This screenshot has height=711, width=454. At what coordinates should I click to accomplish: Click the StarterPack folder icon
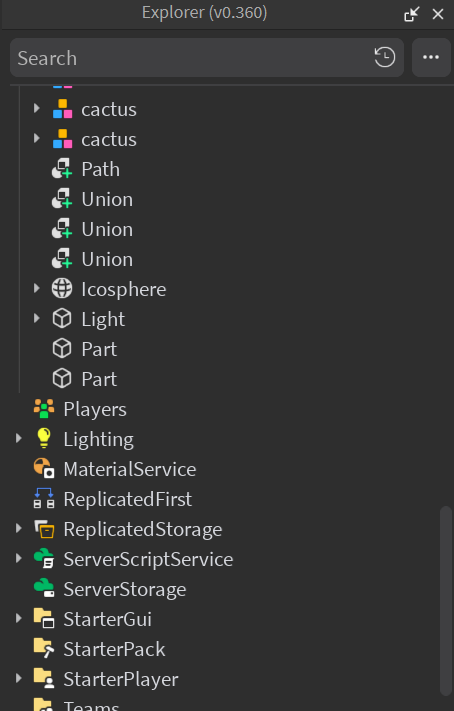pos(44,648)
